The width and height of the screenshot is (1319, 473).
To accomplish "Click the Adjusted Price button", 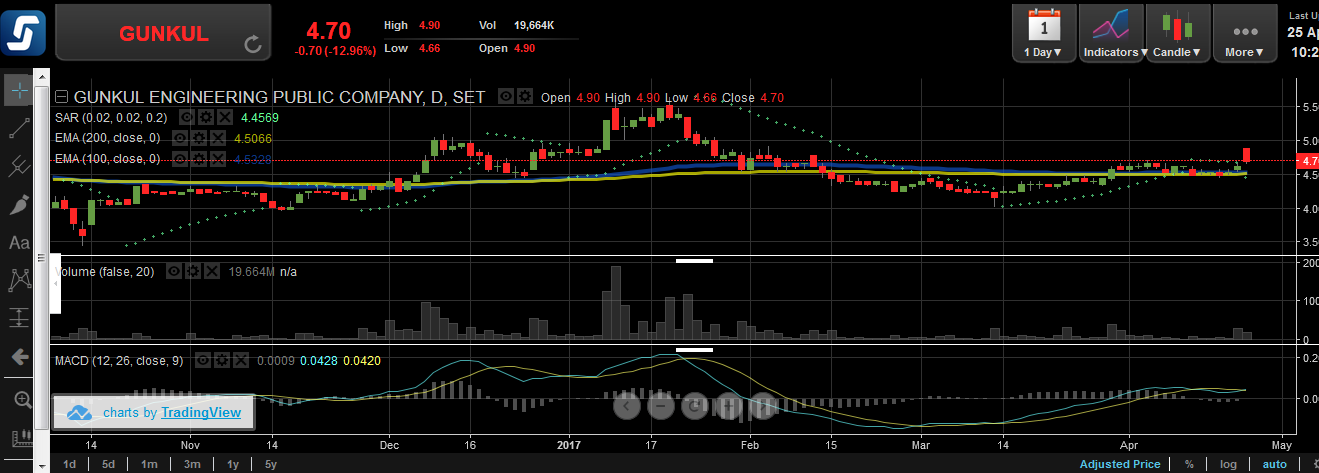I will (x=1120, y=464).
